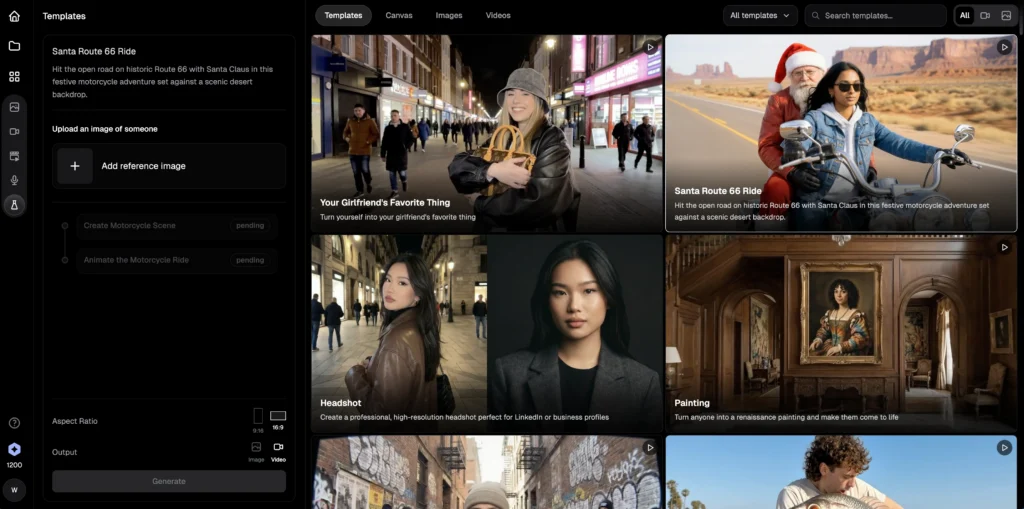Click the credits icon above 1200
The width and height of the screenshot is (1024, 509).
[x=14, y=450]
